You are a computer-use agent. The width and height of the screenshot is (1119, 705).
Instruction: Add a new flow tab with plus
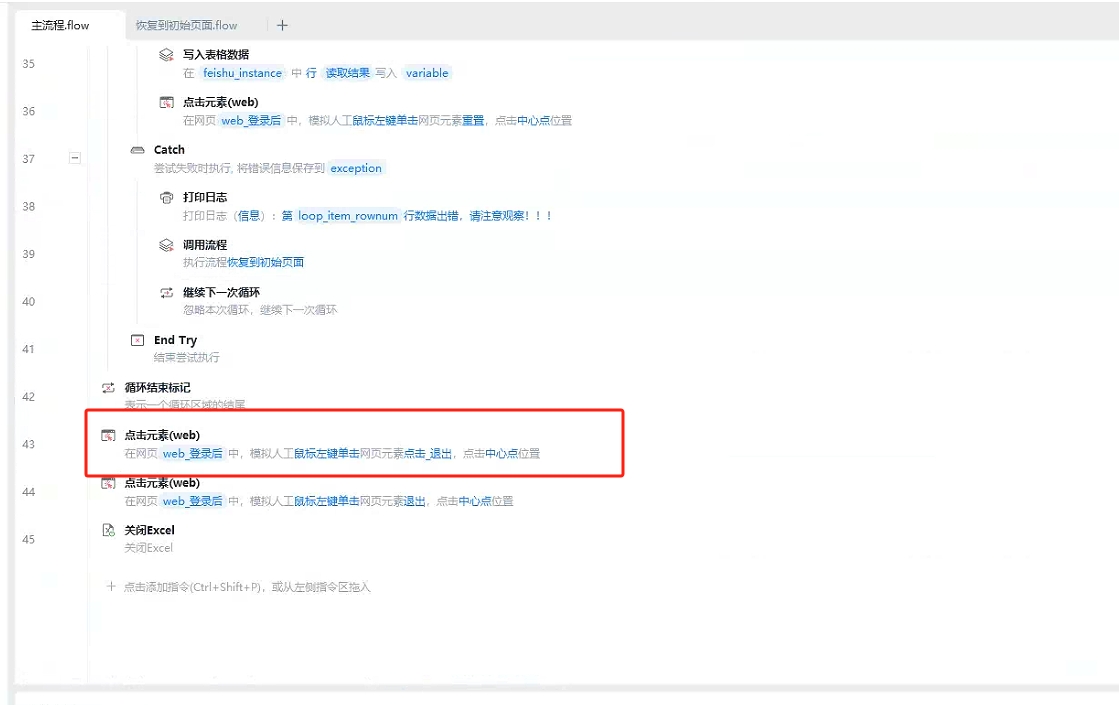click(282, 25)
